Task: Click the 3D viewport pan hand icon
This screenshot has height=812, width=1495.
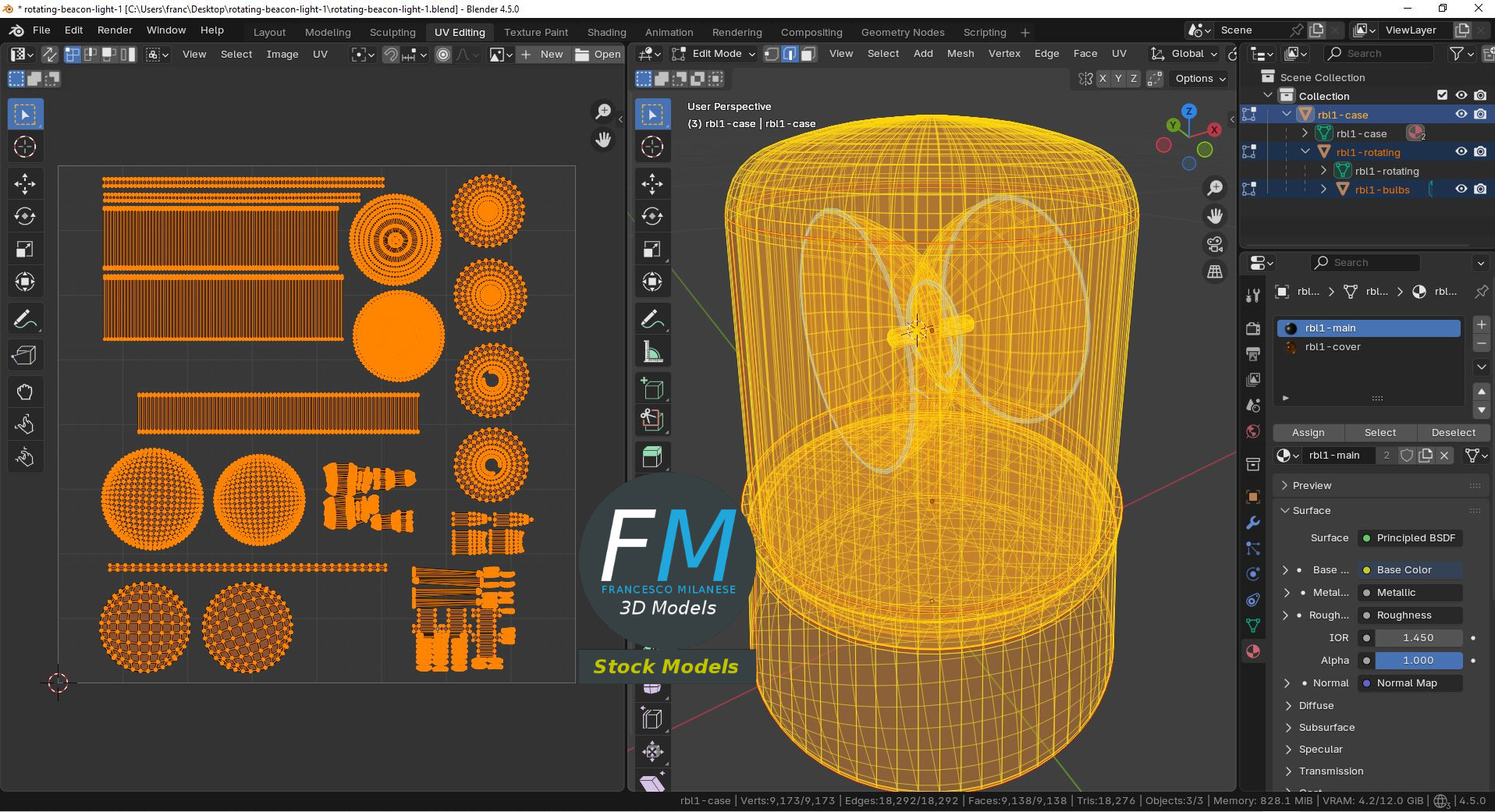Action: [1215, 216]
